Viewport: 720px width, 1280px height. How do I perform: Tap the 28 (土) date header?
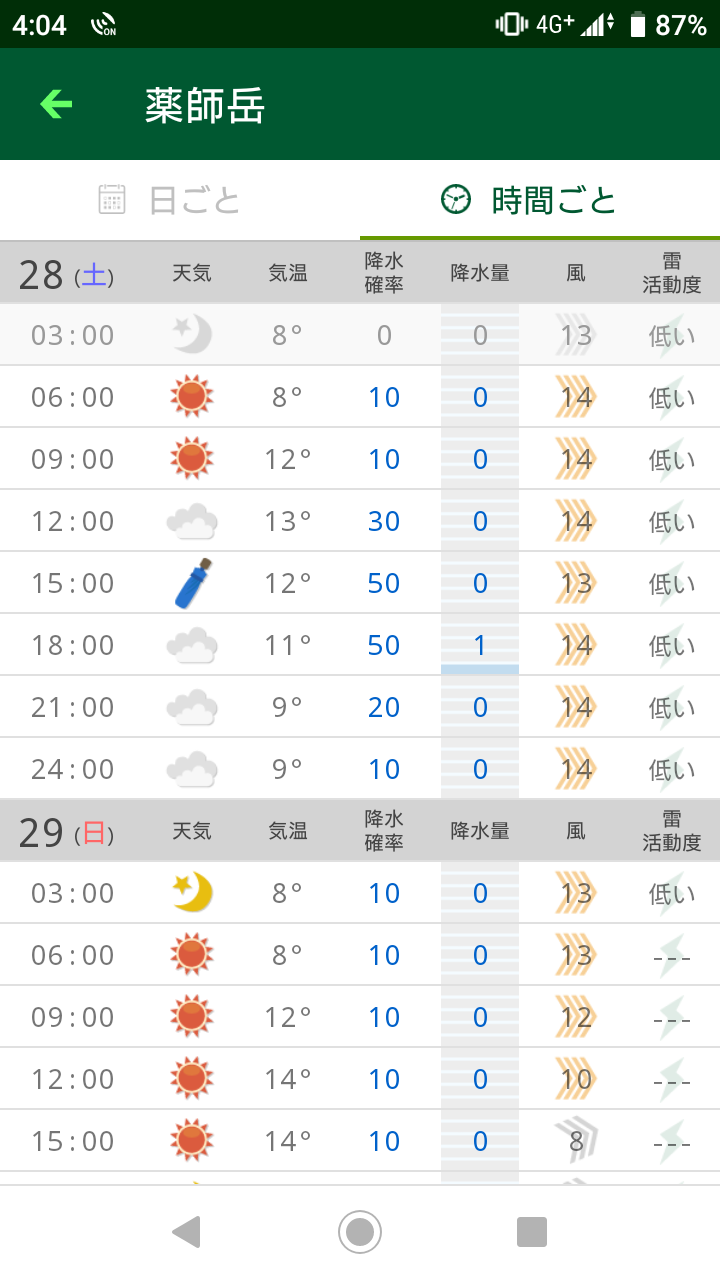66,273
